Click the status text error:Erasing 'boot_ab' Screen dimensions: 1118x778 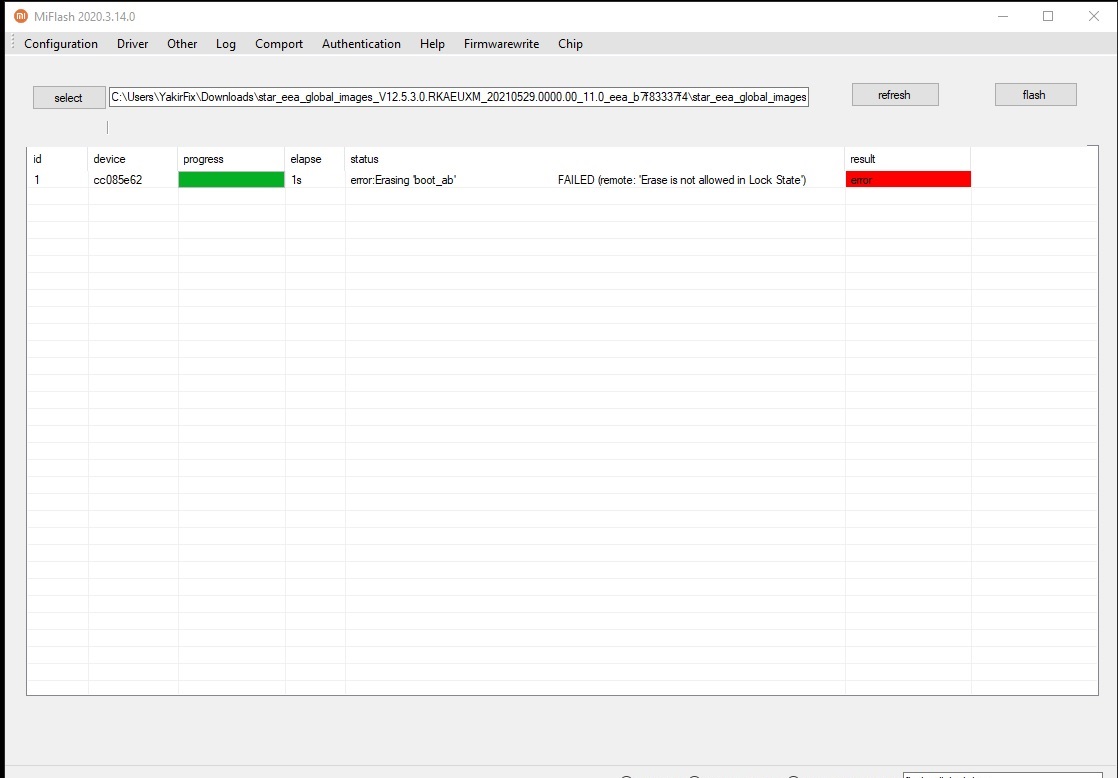(403, 180)
